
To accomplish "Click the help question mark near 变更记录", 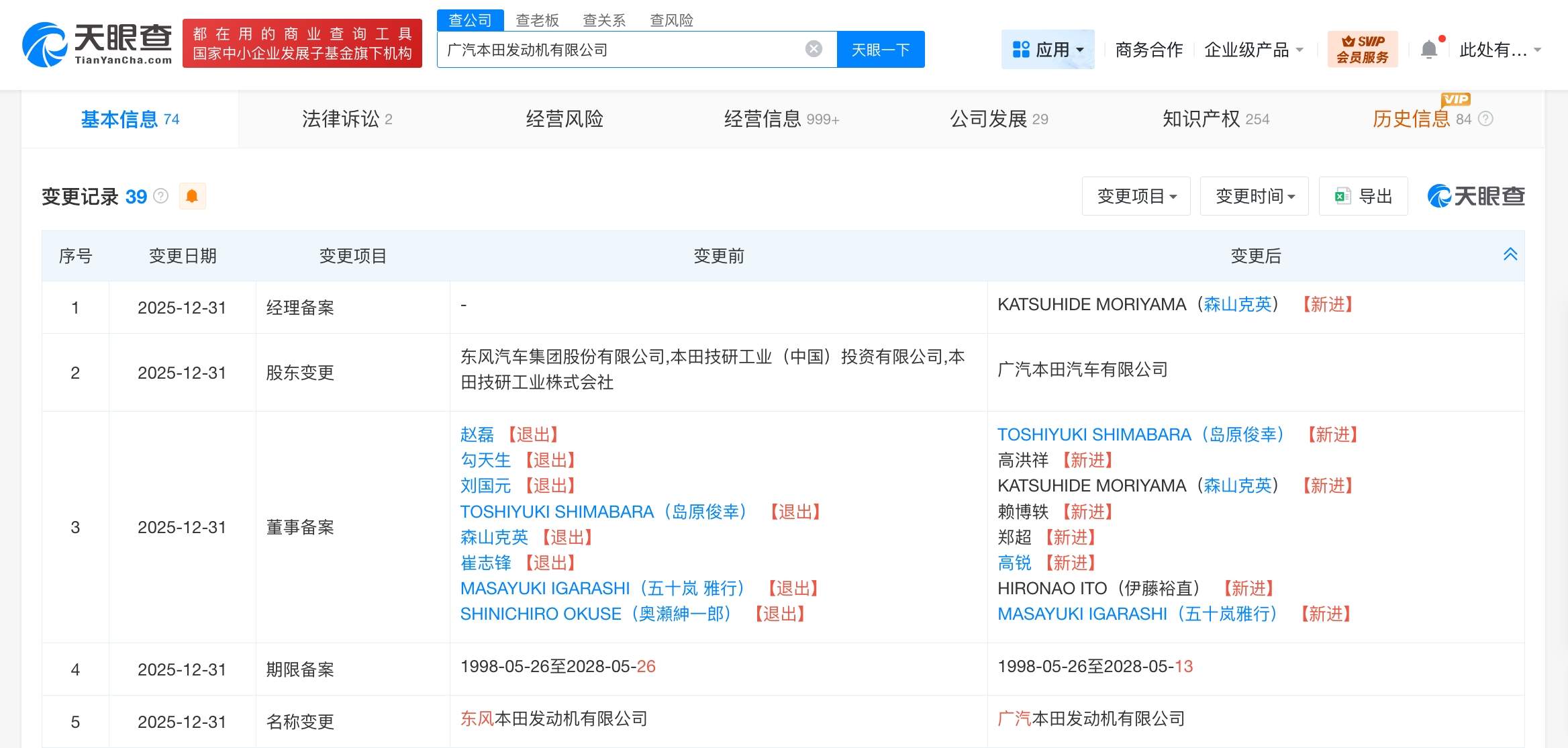I will (x=161, y=196).
